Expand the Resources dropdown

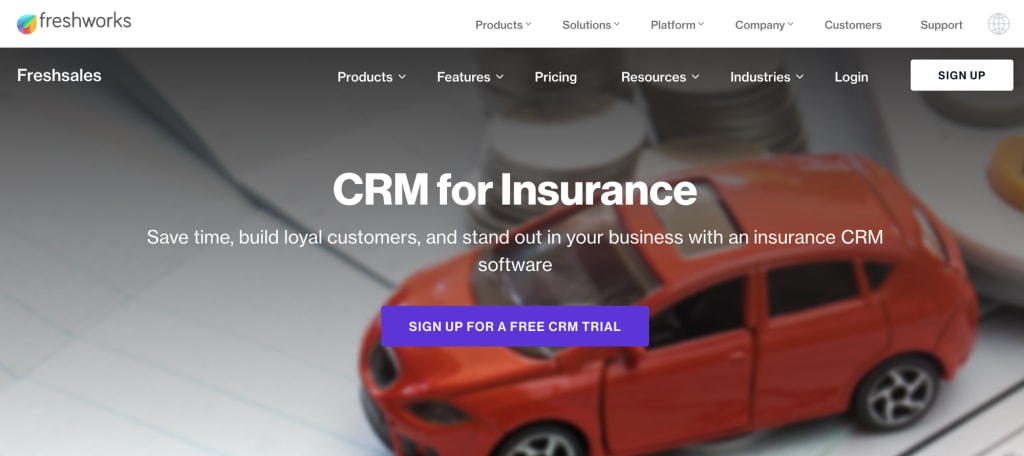(x=660, y=77)
